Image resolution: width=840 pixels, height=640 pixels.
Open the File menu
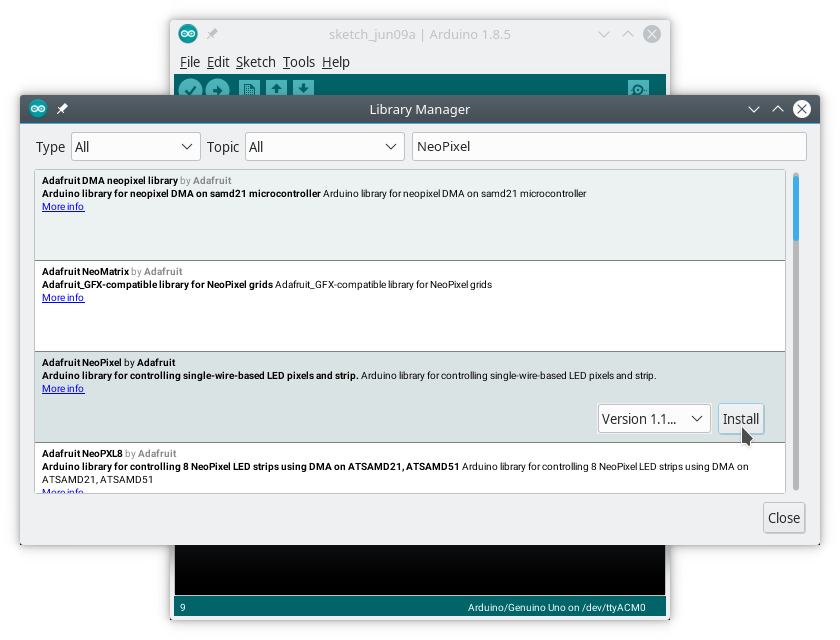click(190, 62)
